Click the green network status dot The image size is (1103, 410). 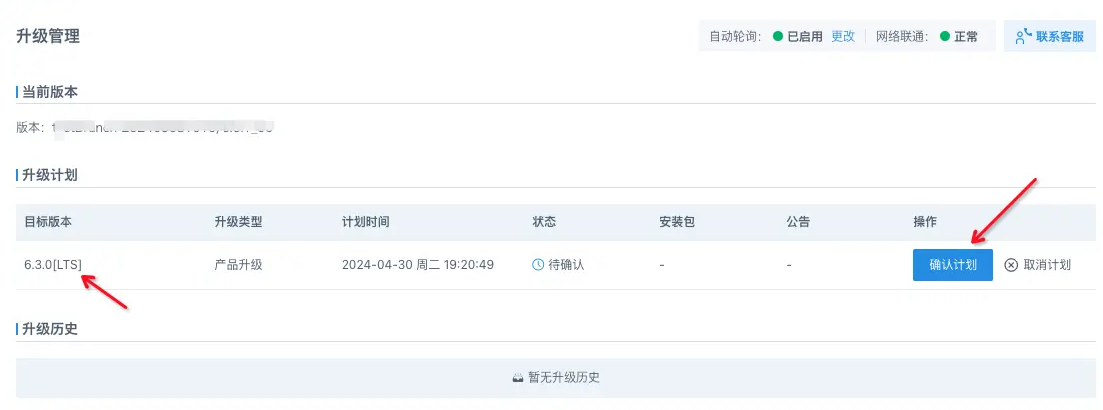[x=945, y=37]
